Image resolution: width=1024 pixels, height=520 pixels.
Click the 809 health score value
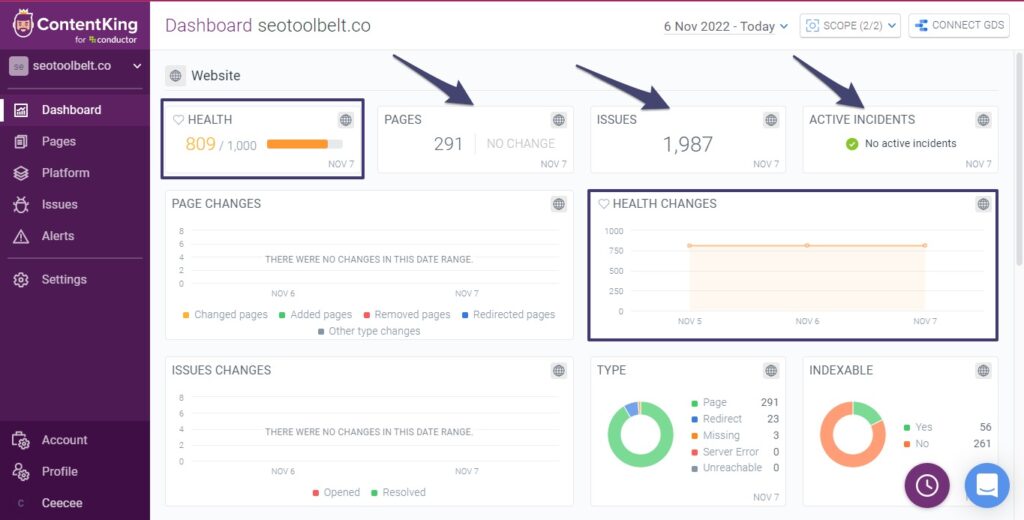coord(200,144)
